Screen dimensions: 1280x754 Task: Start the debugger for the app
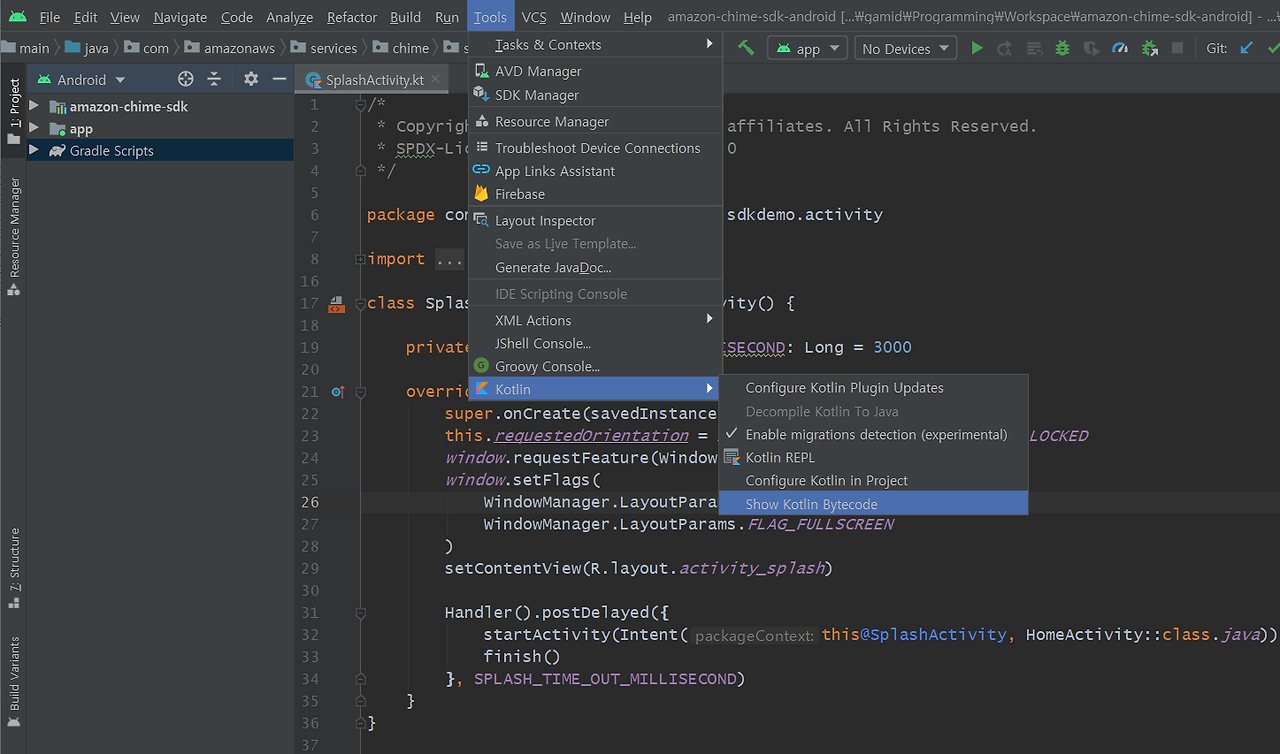pyautogui.click(x=1061, y=47)
